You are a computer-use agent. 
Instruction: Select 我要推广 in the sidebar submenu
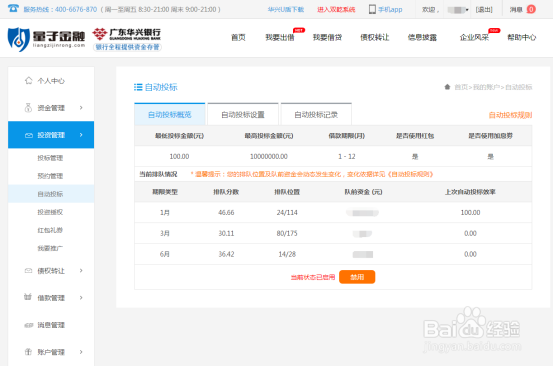pos(50,248)
